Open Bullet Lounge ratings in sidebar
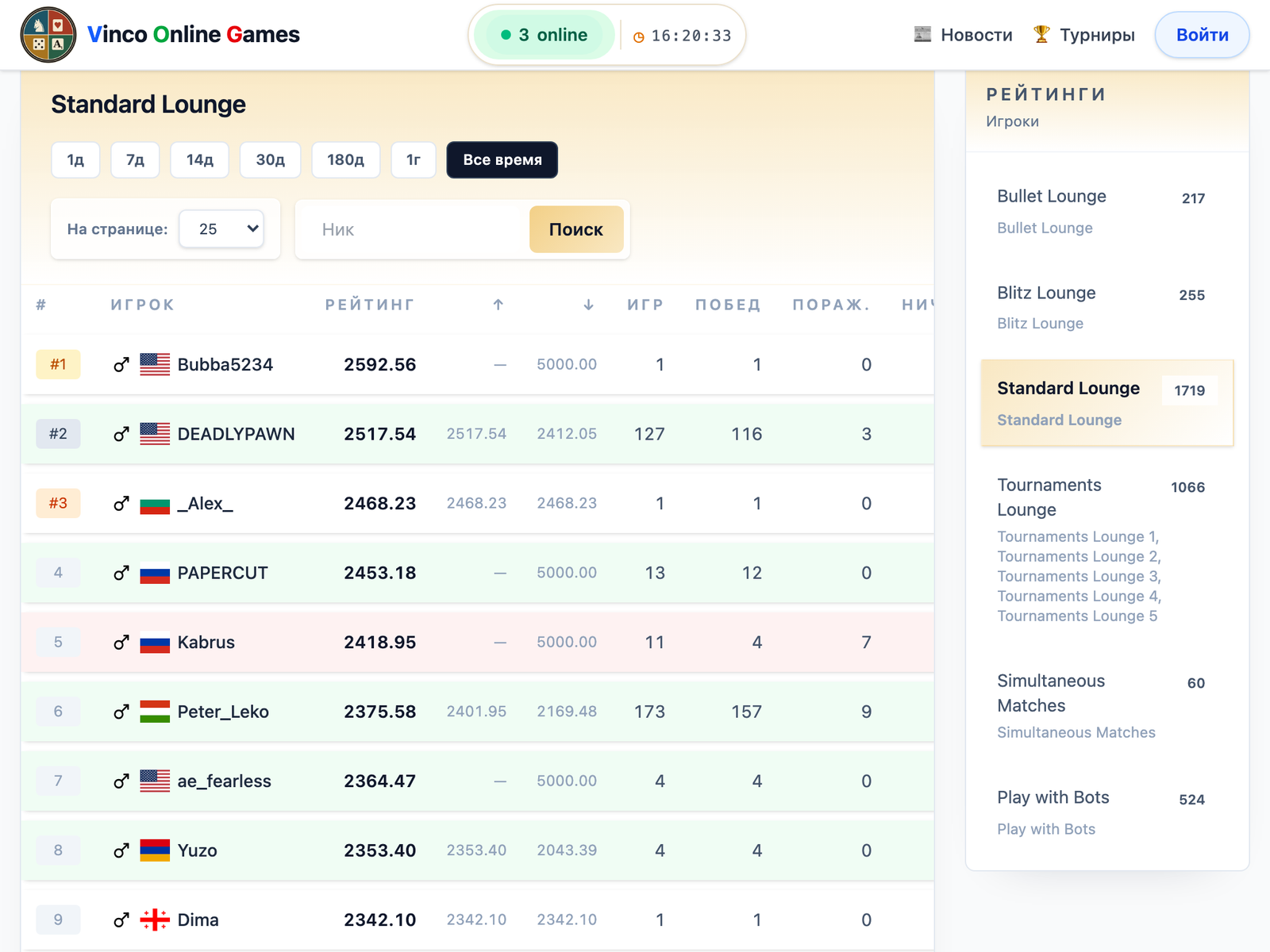The height and width of the screenshot is (952, 1270). click(1107, 212)
